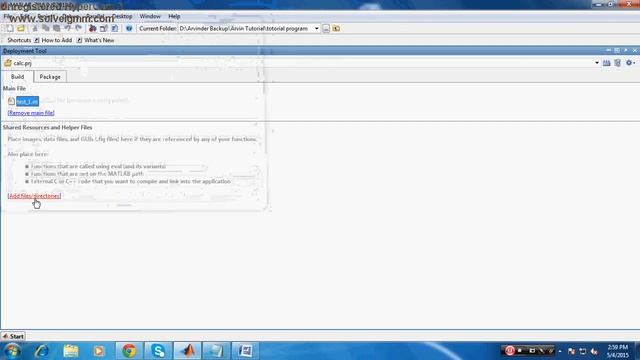
Task: Open MATLAB Help question mark icon
Action: pos(129,28)
